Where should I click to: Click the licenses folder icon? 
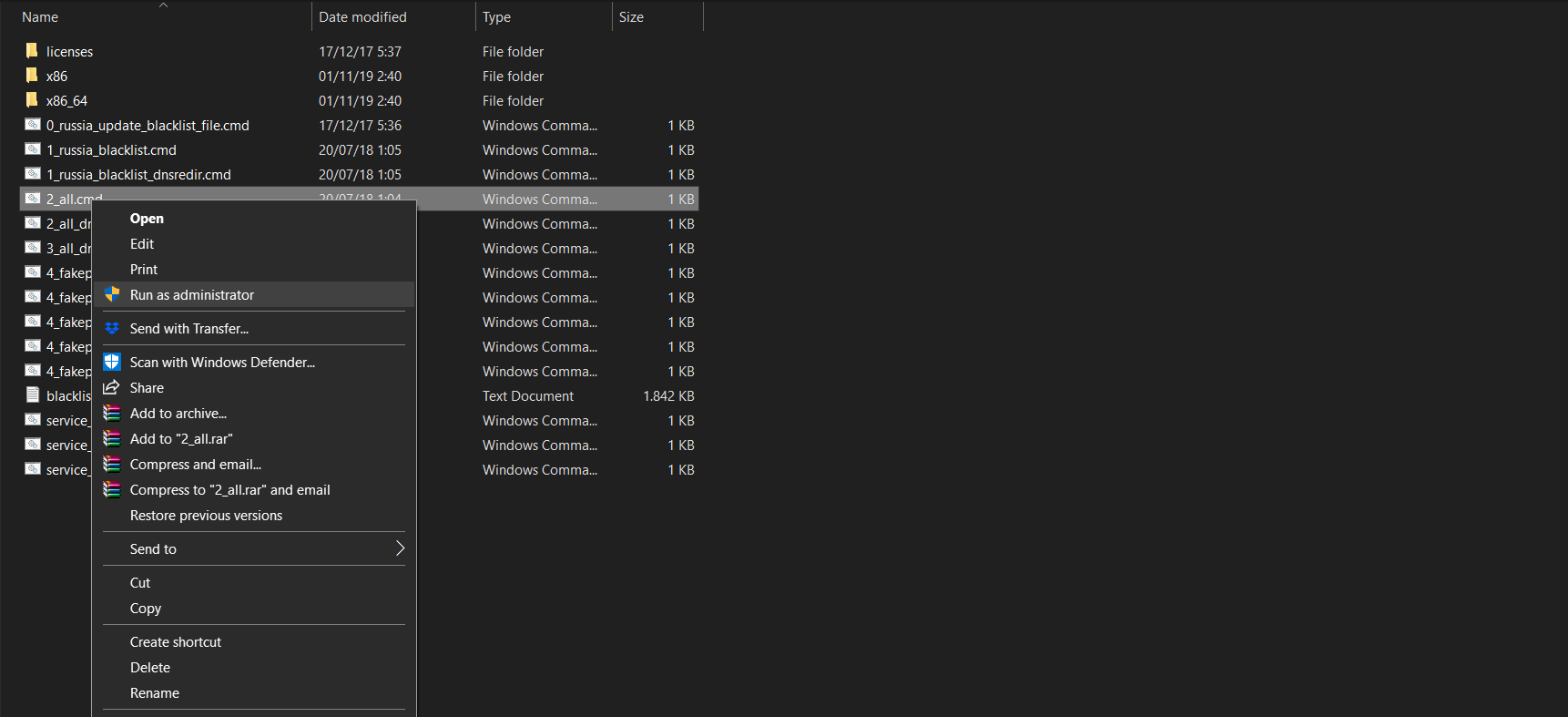[x=32, y=51]
